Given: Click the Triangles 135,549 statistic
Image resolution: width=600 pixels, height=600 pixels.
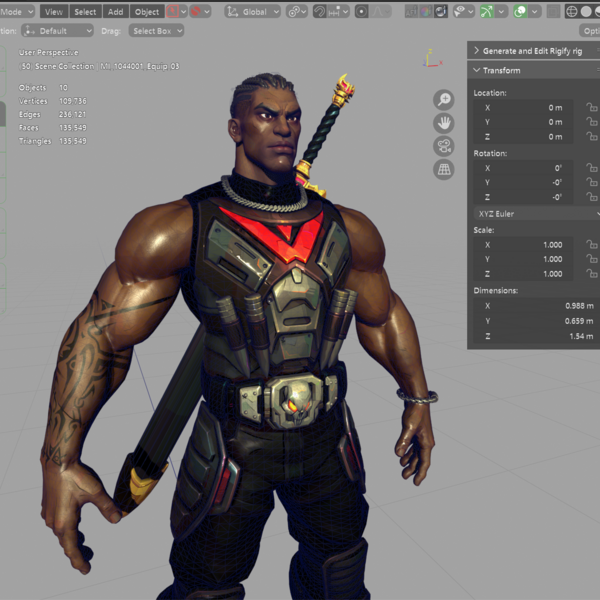Looking at the screenshot, I should [53, 141].
